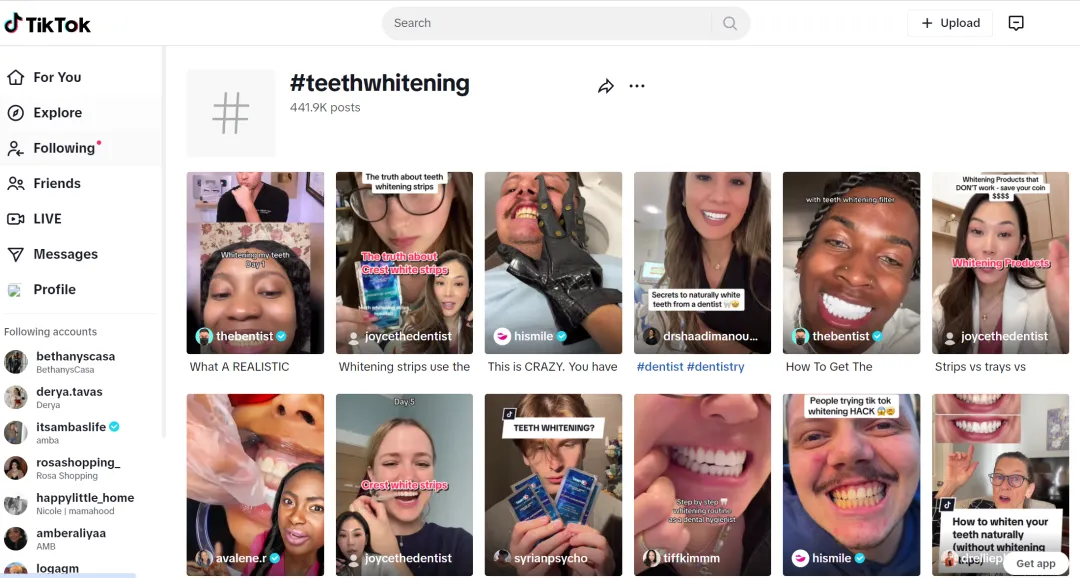This screenshot has width=1080, height=578.
Task: Open the #dentist hashtag link
Action: click(x=660, y=367)
